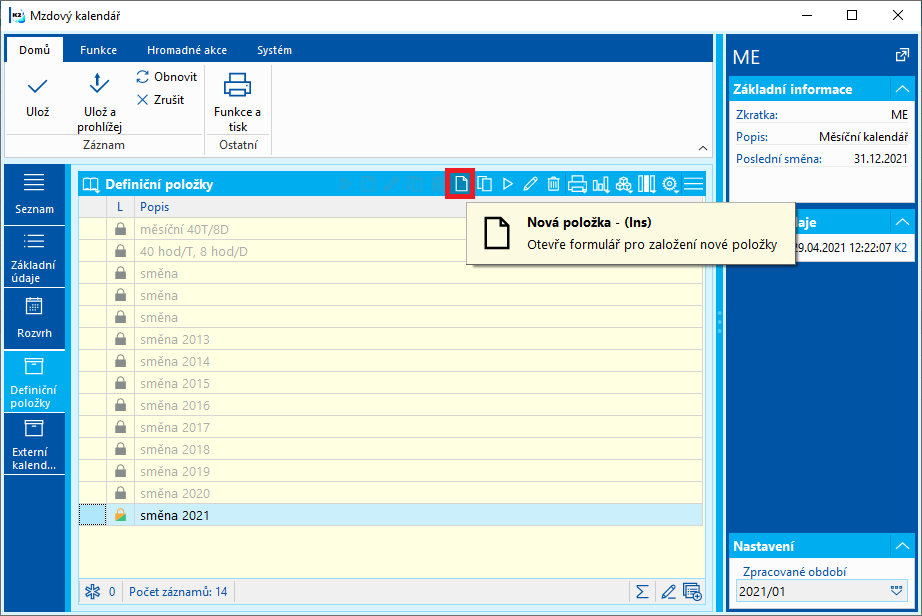Click Ulož a prohlížej button
Screen dimensions: 922x616
[99, 102]
